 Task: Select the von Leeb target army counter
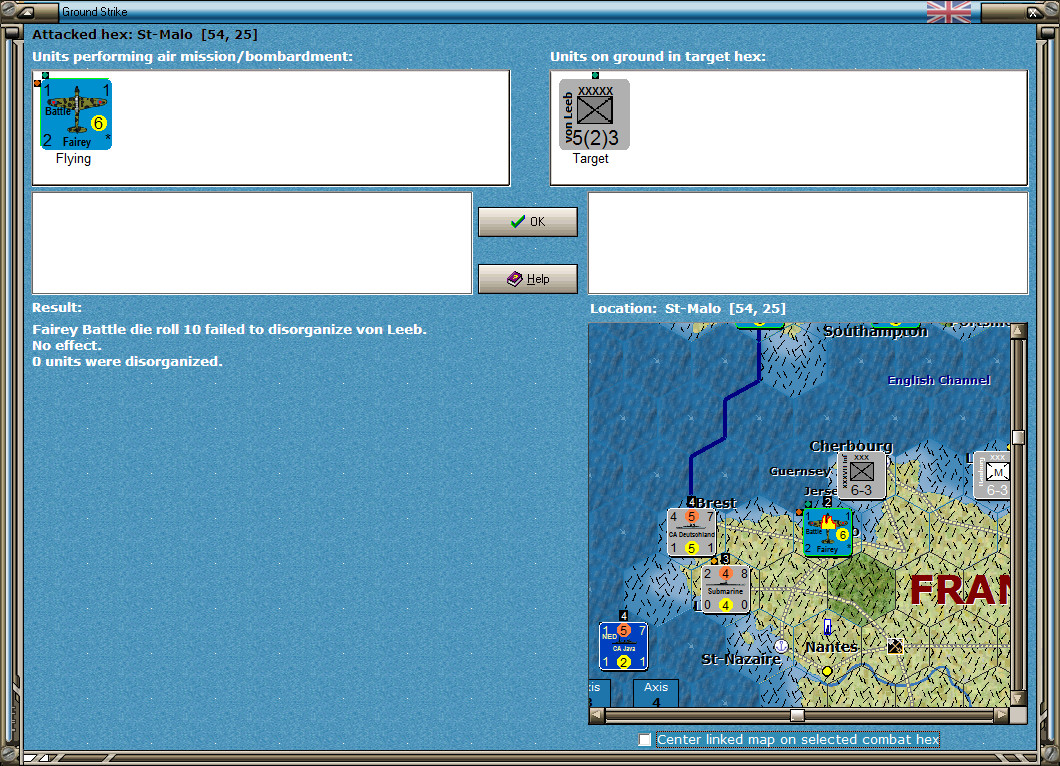[594, 114]
